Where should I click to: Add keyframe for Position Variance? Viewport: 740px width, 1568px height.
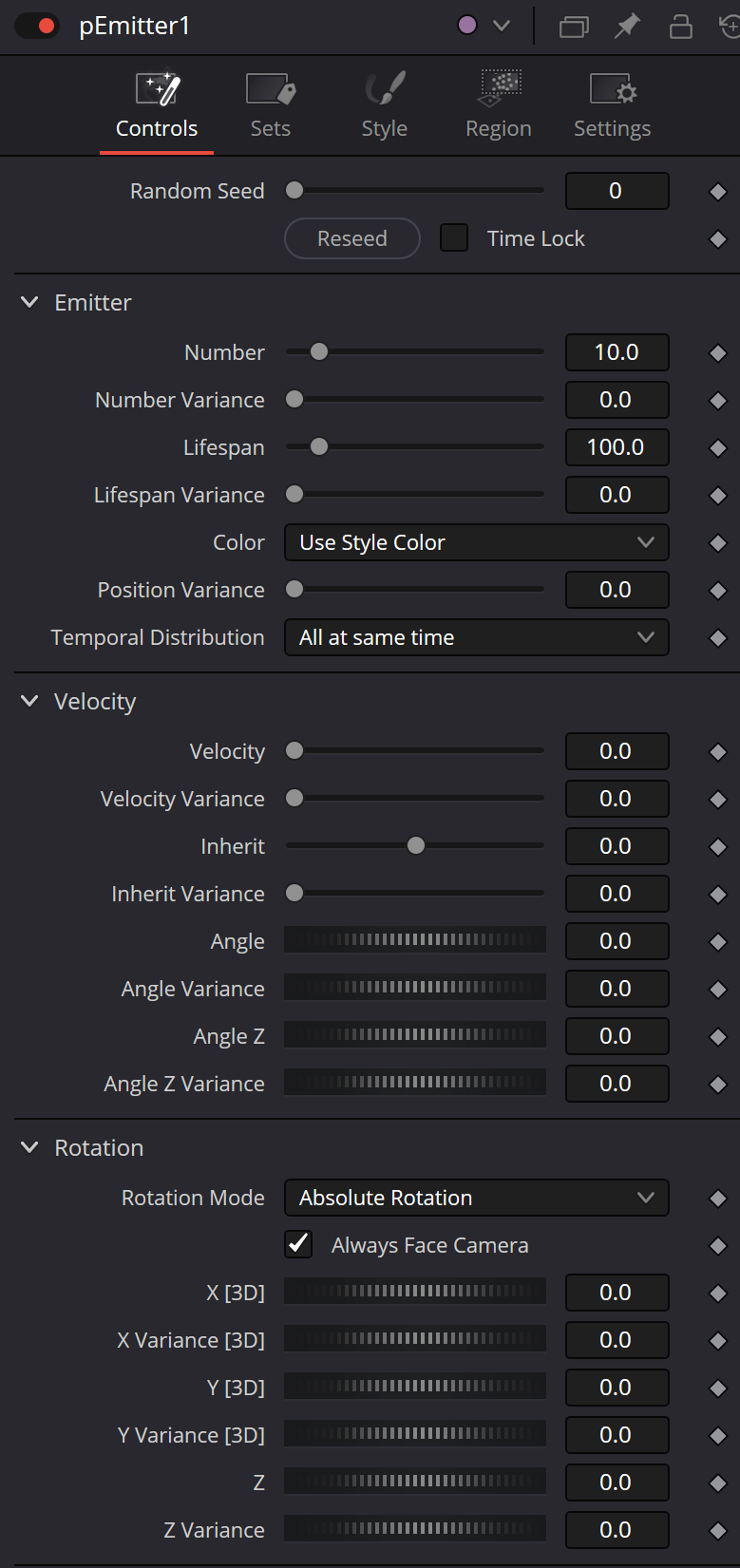(x=718, y=591)
